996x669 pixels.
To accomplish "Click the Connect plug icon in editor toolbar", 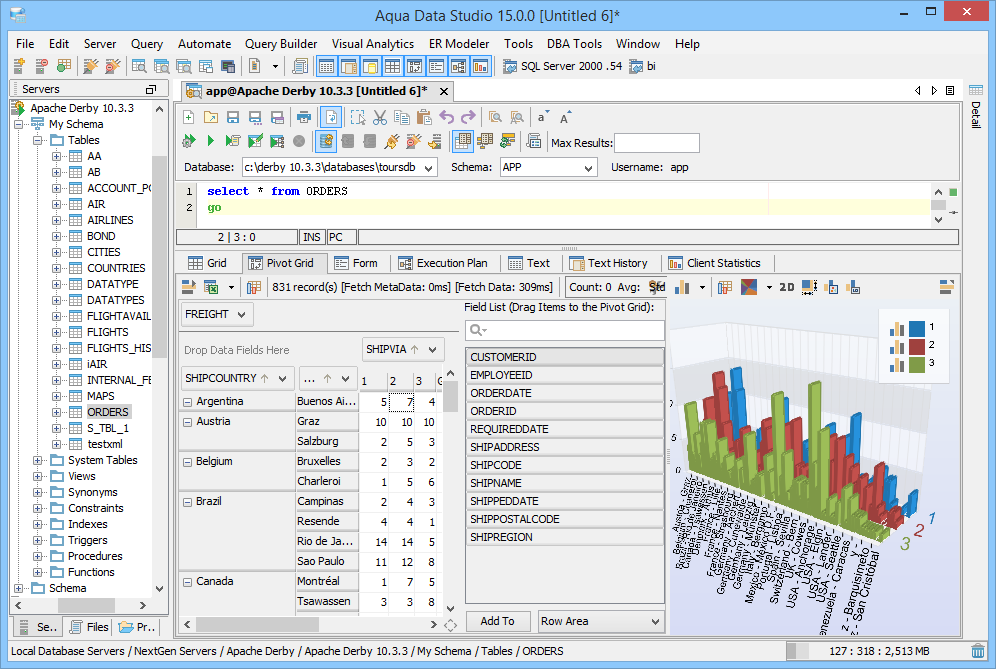I will (392, 141).
